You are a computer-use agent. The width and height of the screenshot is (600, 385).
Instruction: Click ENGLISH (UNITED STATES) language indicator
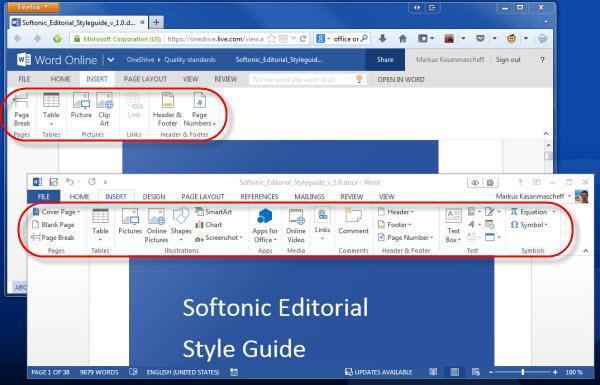[183, 372]
